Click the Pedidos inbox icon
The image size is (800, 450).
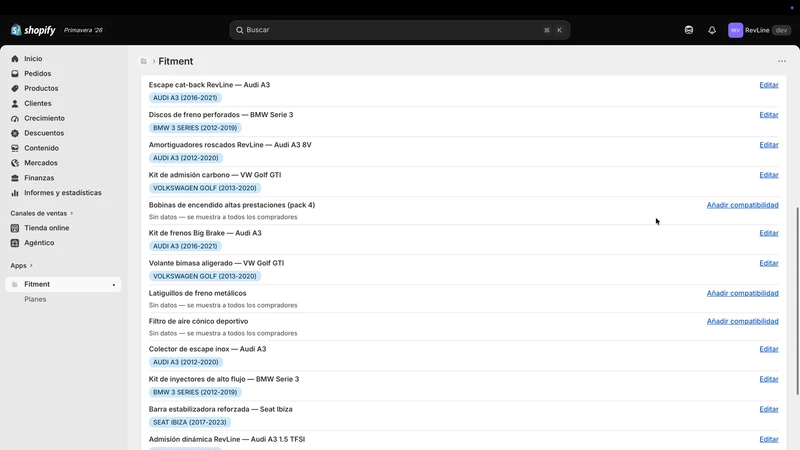click(x=15, y=73)
